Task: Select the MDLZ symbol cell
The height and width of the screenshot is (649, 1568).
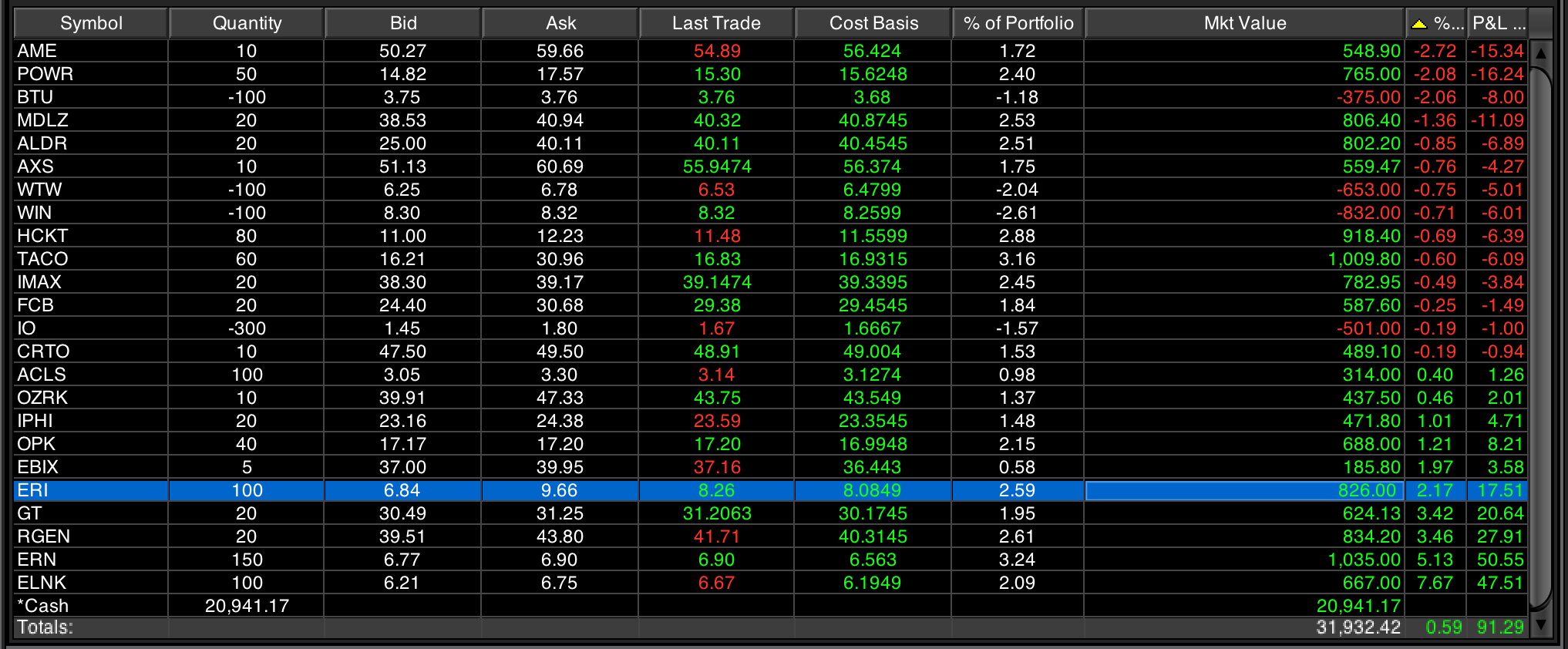Action: click(x=91, y=120)
